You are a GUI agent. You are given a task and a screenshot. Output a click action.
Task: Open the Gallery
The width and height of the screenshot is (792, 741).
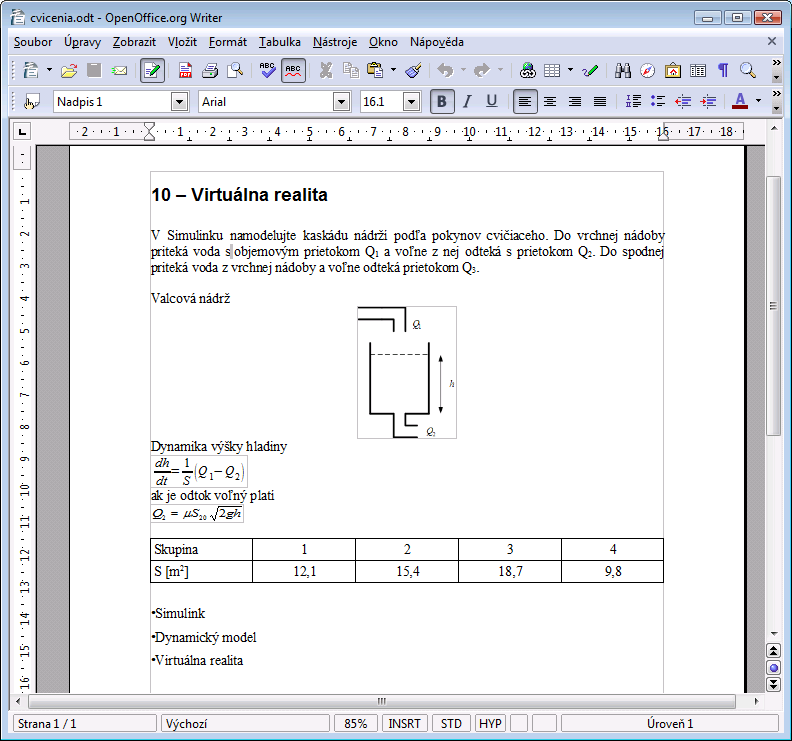(x=673, y=70)
